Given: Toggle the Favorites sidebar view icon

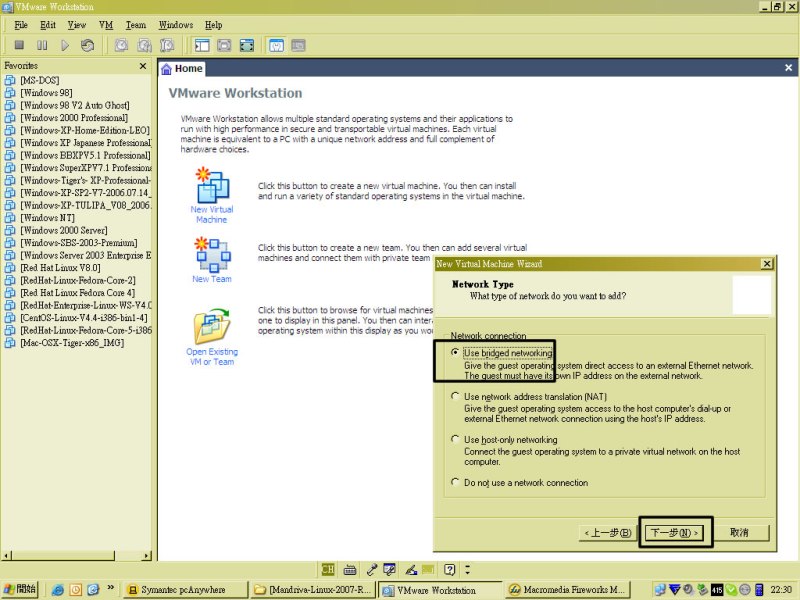Looking at the screenshot, I should coord(201,45).
